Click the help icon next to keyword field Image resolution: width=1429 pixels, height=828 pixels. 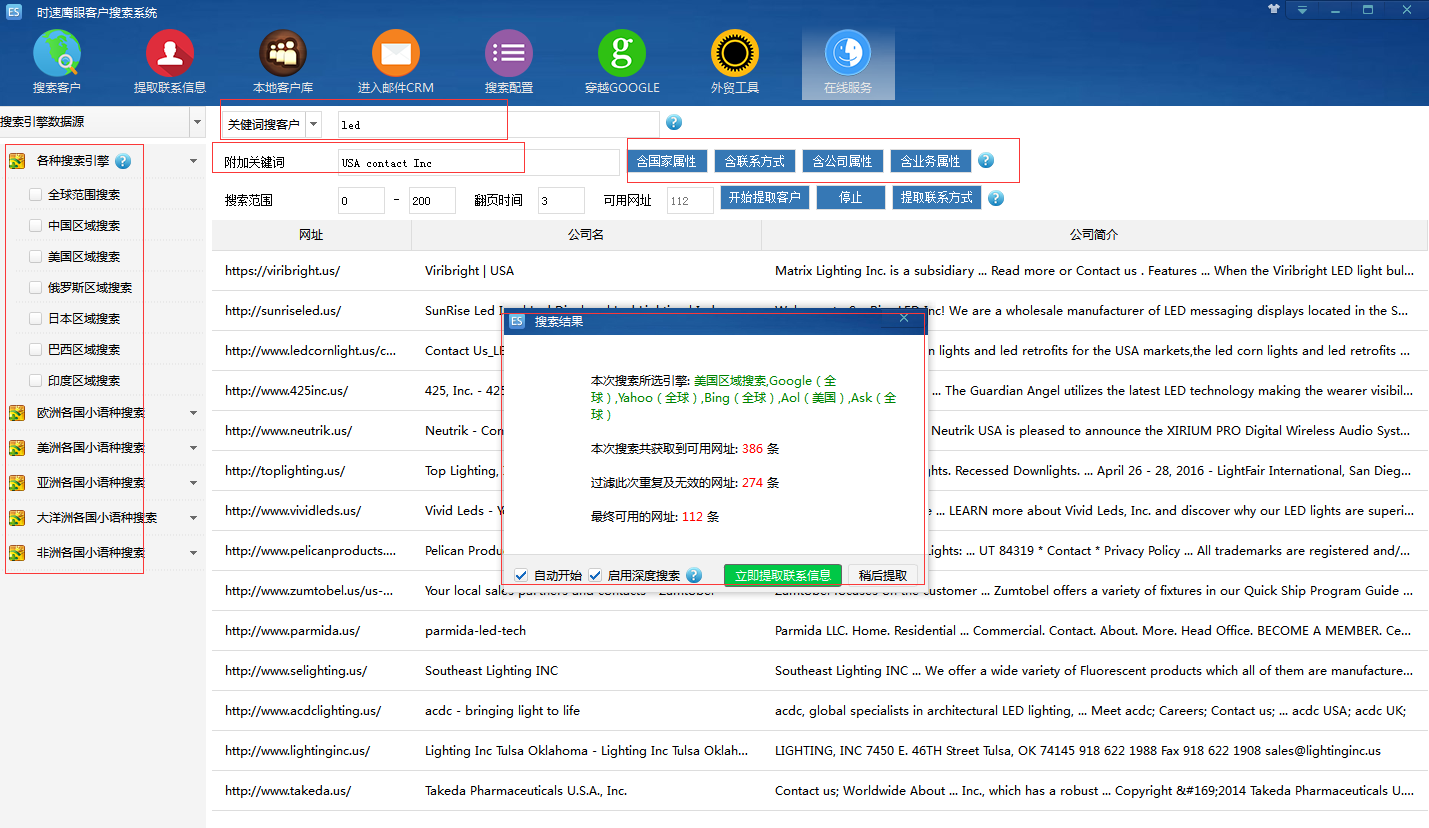click(x=673, y=122)
